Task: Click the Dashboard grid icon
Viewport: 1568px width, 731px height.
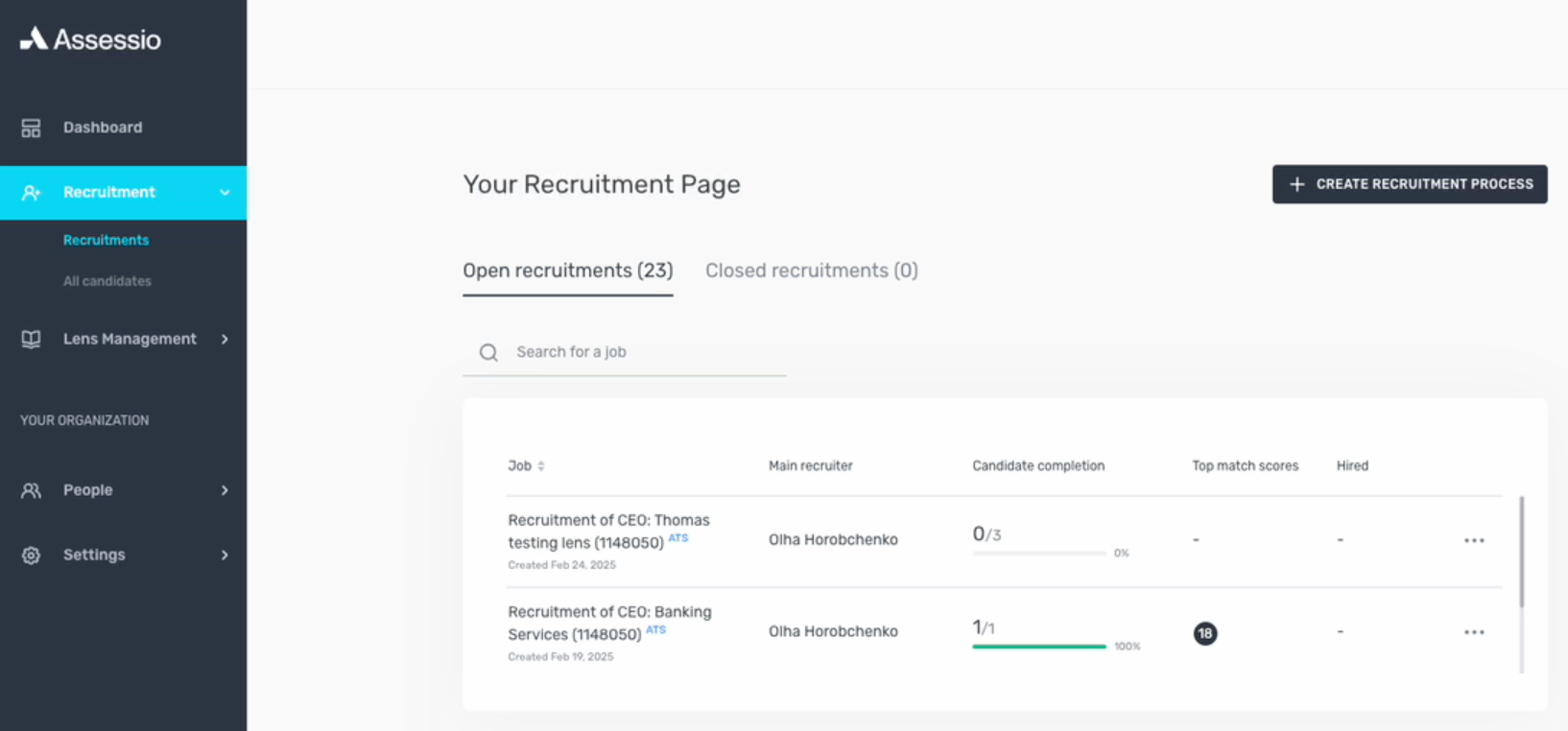Action: (31, 128)
